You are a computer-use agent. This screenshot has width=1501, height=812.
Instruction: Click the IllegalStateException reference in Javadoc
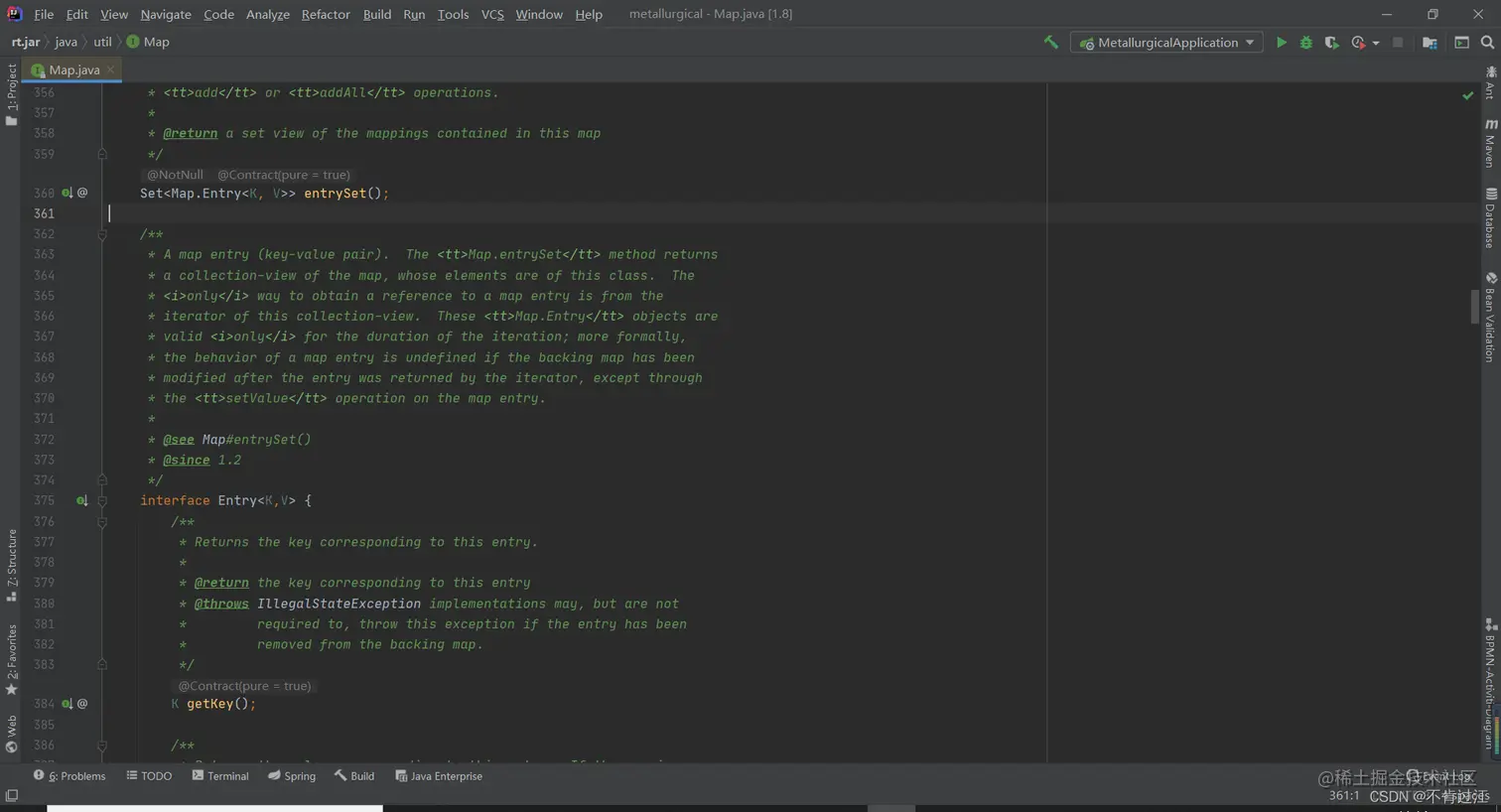[x=339, y=604]
